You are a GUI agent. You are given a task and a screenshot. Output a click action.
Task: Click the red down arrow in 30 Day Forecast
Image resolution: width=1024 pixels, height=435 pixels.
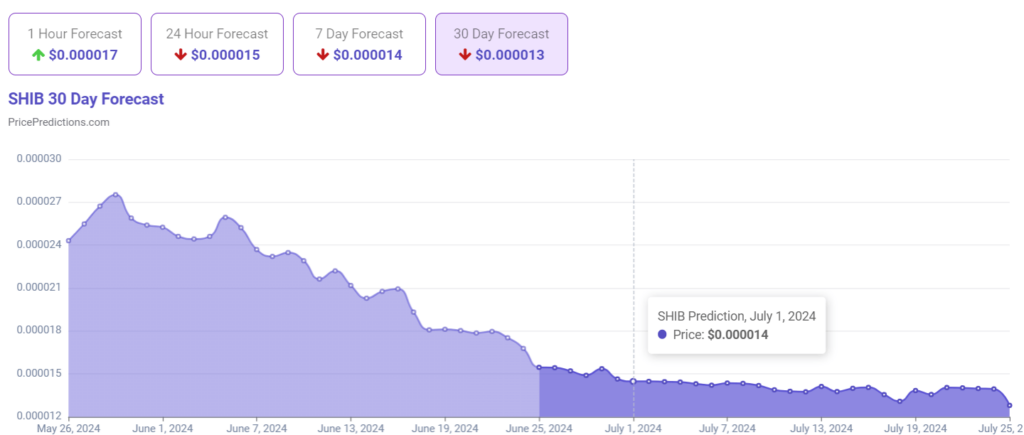465,54
